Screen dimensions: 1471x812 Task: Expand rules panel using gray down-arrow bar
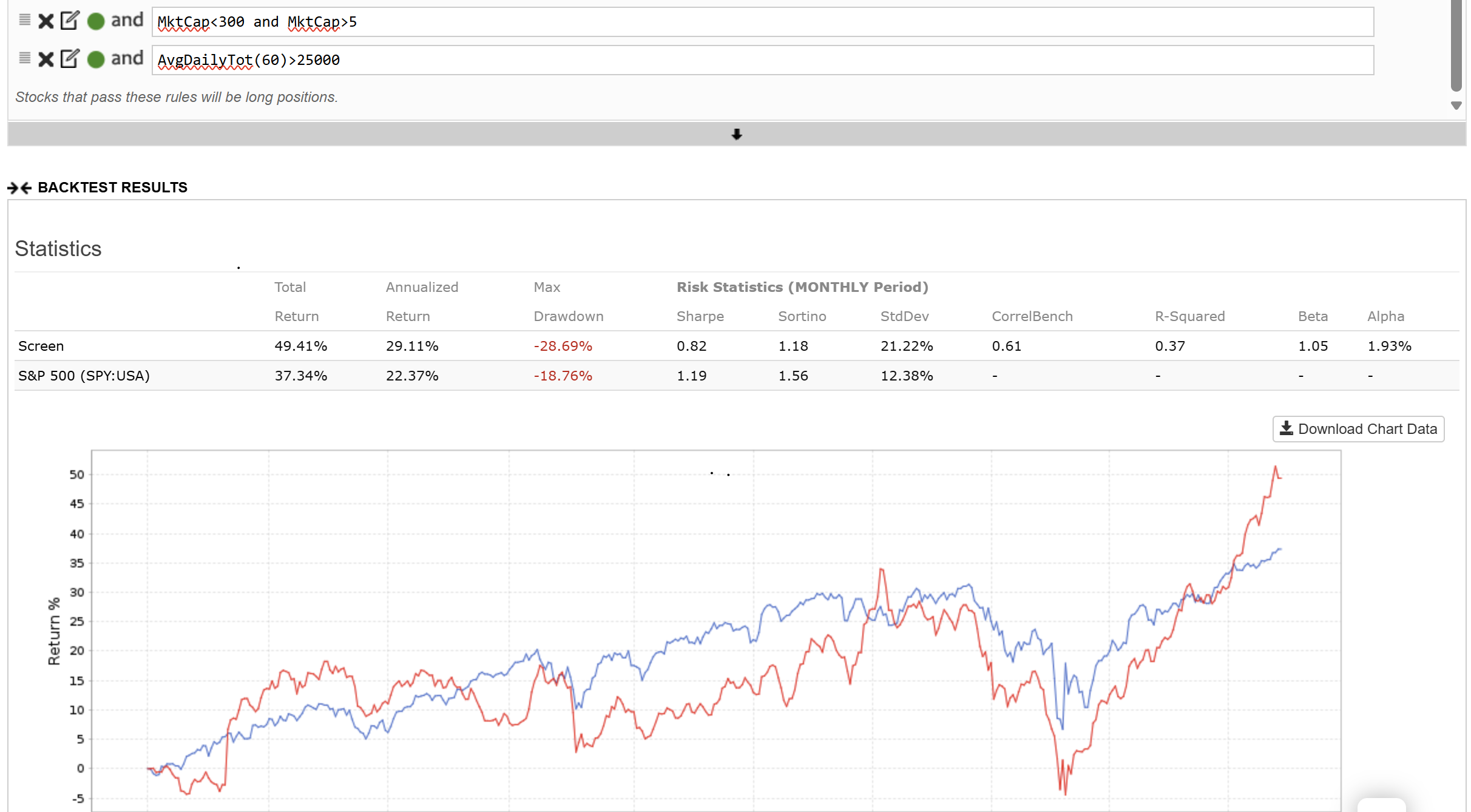click(736, 134)
